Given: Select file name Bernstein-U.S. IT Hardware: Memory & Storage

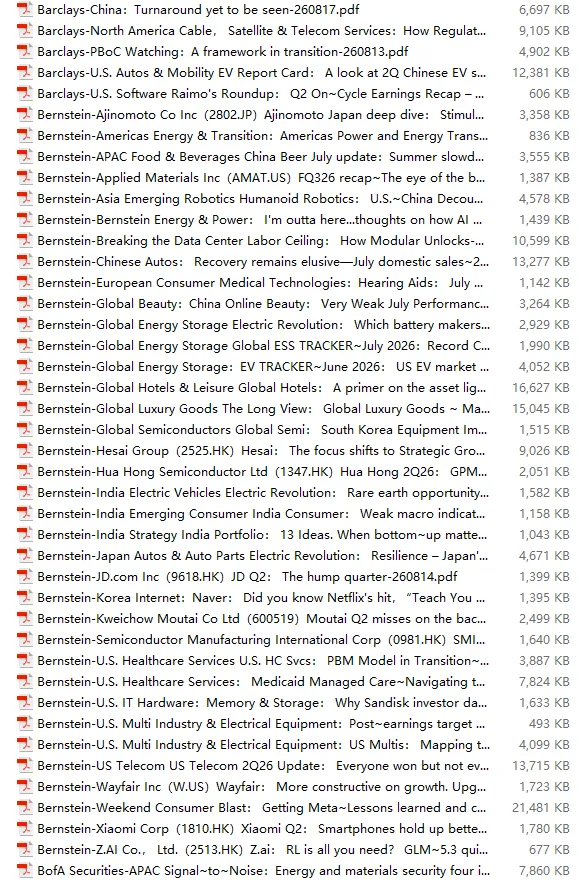Looking at the screenshot, I should pos(262,703).
